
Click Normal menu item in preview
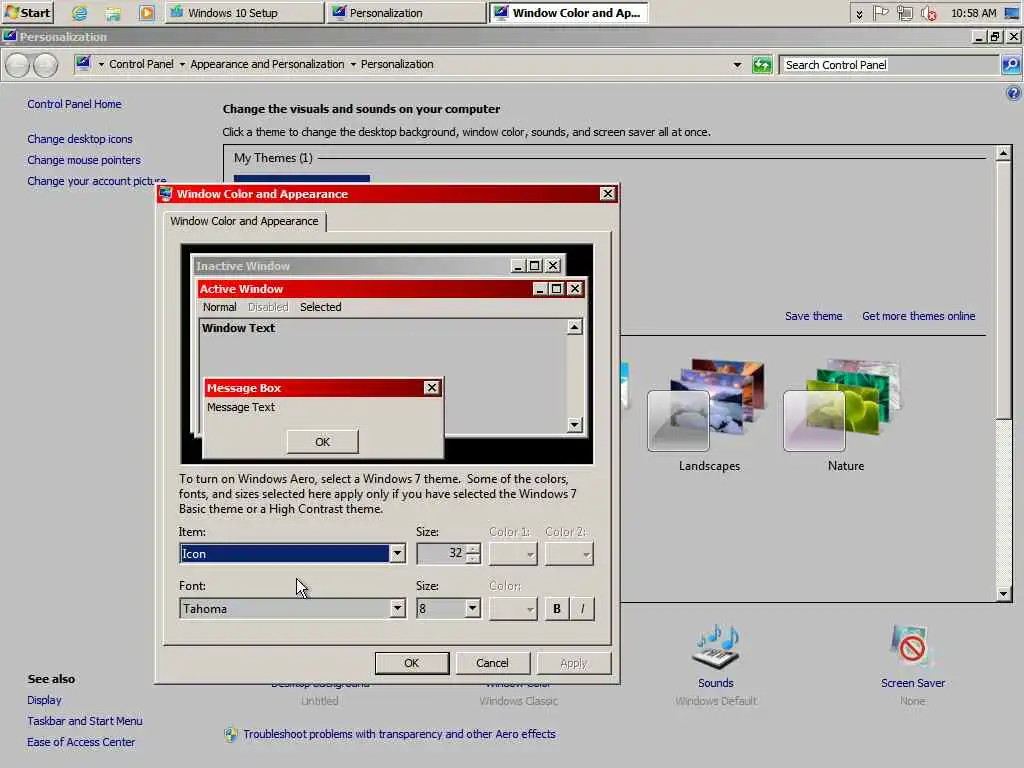pyautogui.click(x=219, y=307)
